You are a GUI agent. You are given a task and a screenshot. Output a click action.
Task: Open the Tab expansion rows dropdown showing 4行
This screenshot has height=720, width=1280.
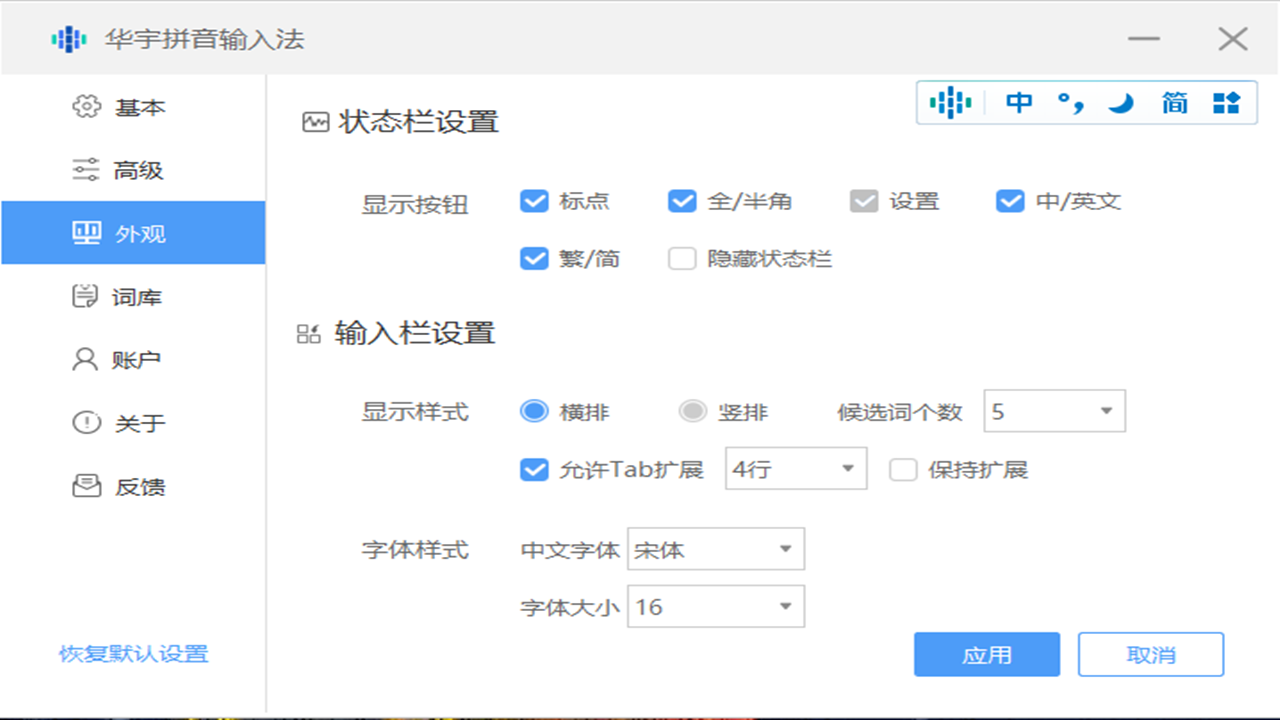(x=795, y=469)
